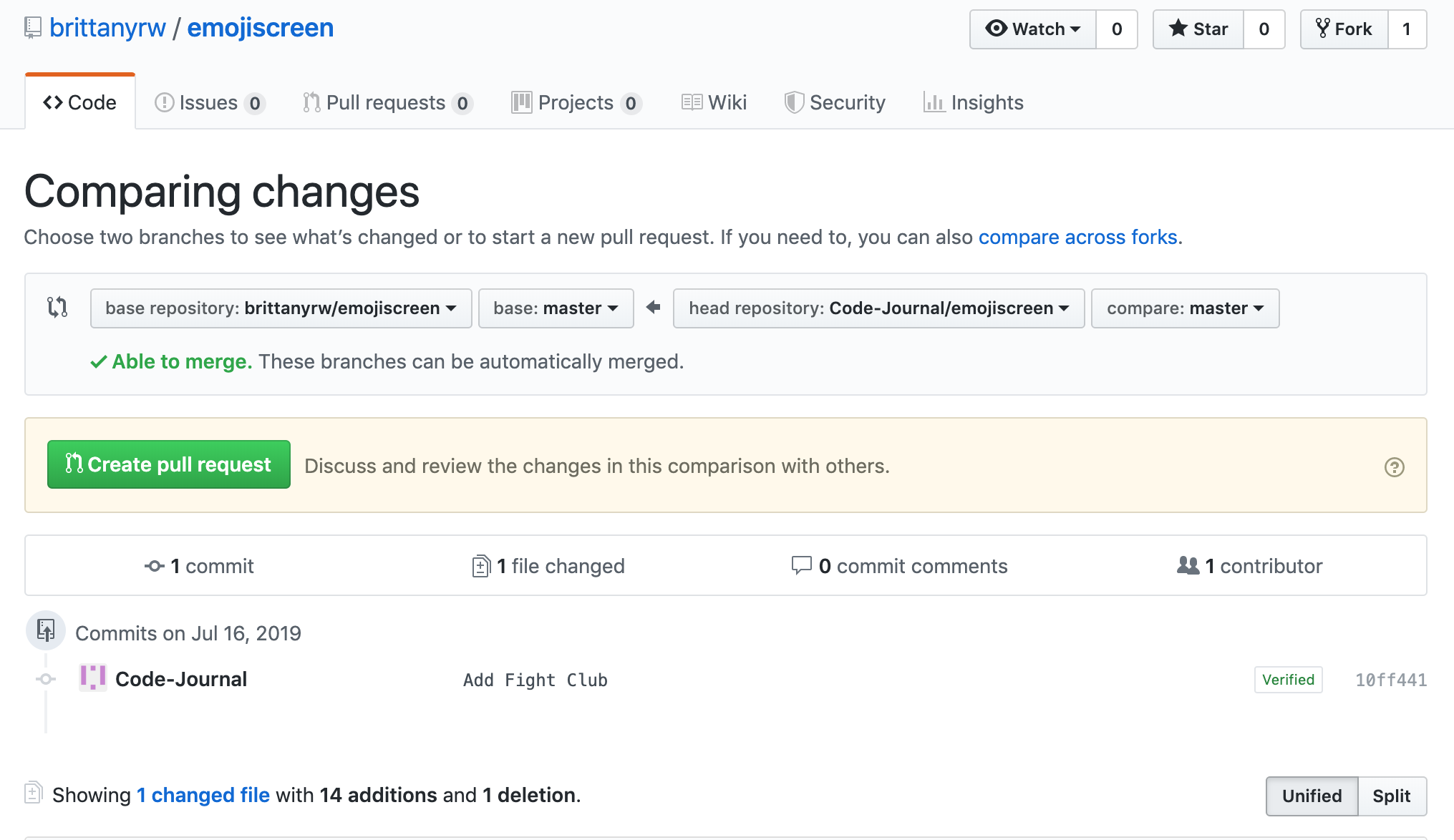This screenshot has height=840, width=1454.
Task: Click the commit node icon near Code-Journal
Action: tap(47, 679)
